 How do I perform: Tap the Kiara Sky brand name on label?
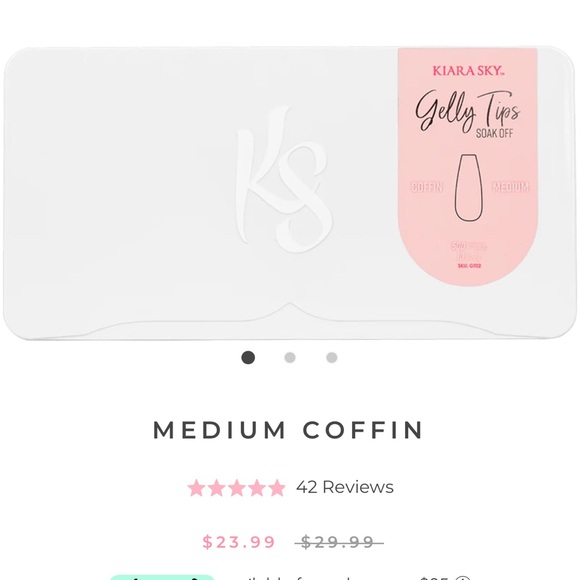tap(469, 71)
